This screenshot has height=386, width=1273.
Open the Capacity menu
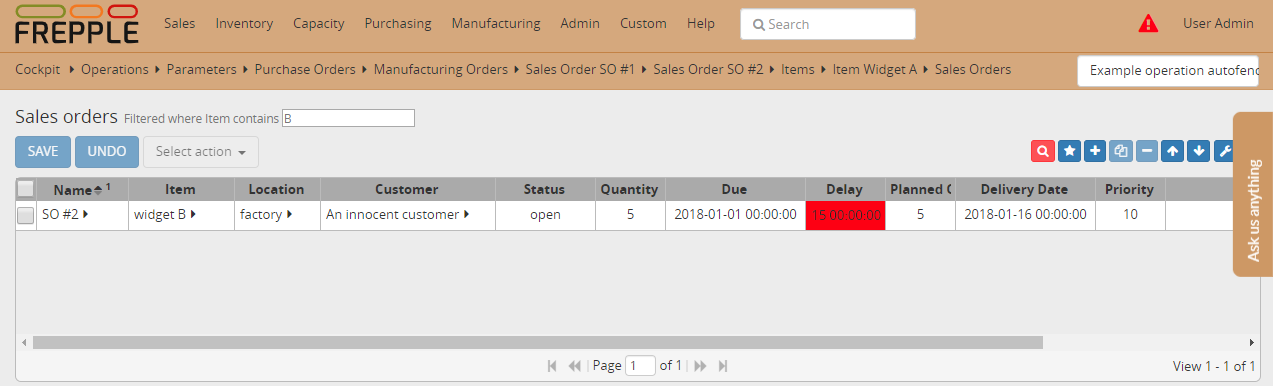coord(319,23)
